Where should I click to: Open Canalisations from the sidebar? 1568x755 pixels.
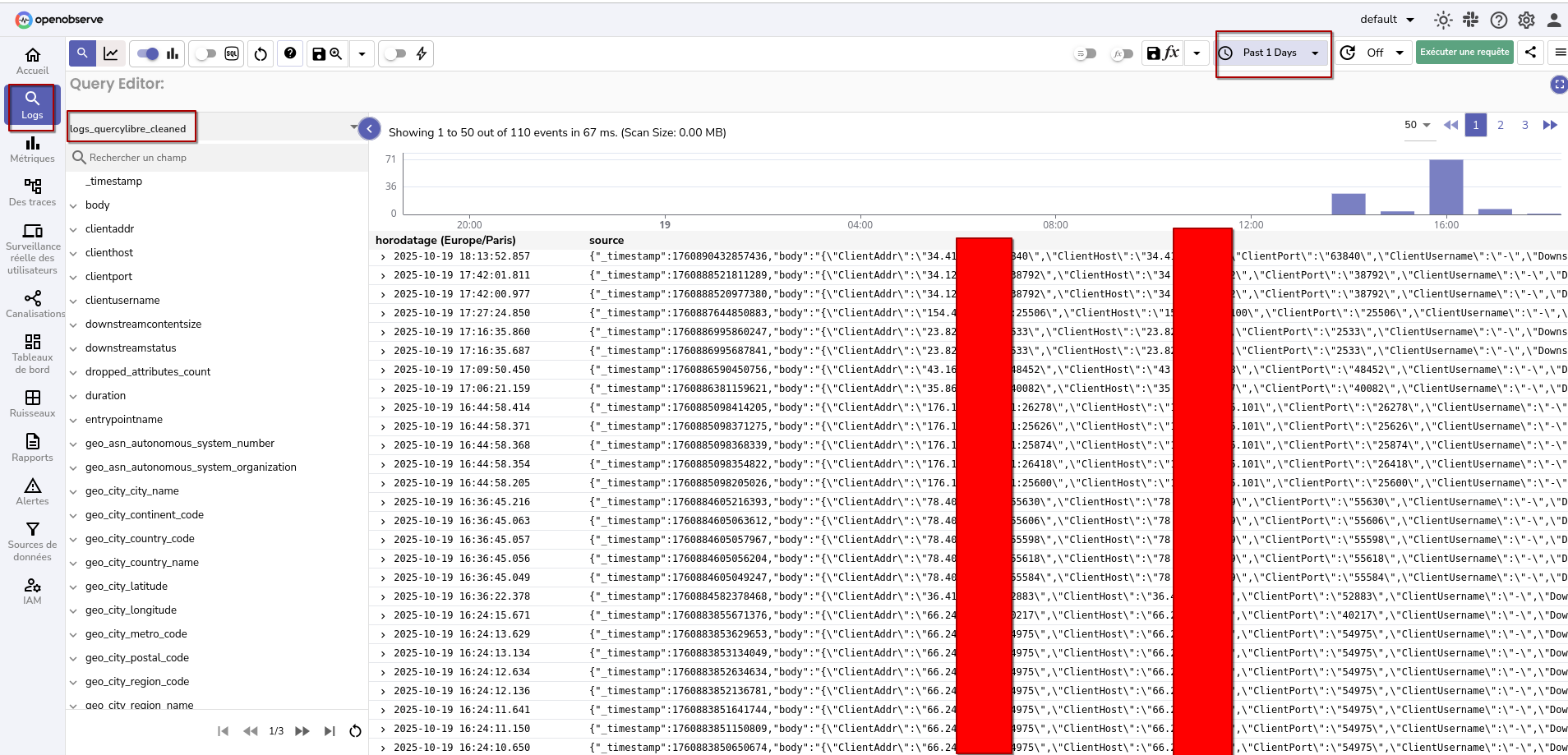click(x=33, y=304)
